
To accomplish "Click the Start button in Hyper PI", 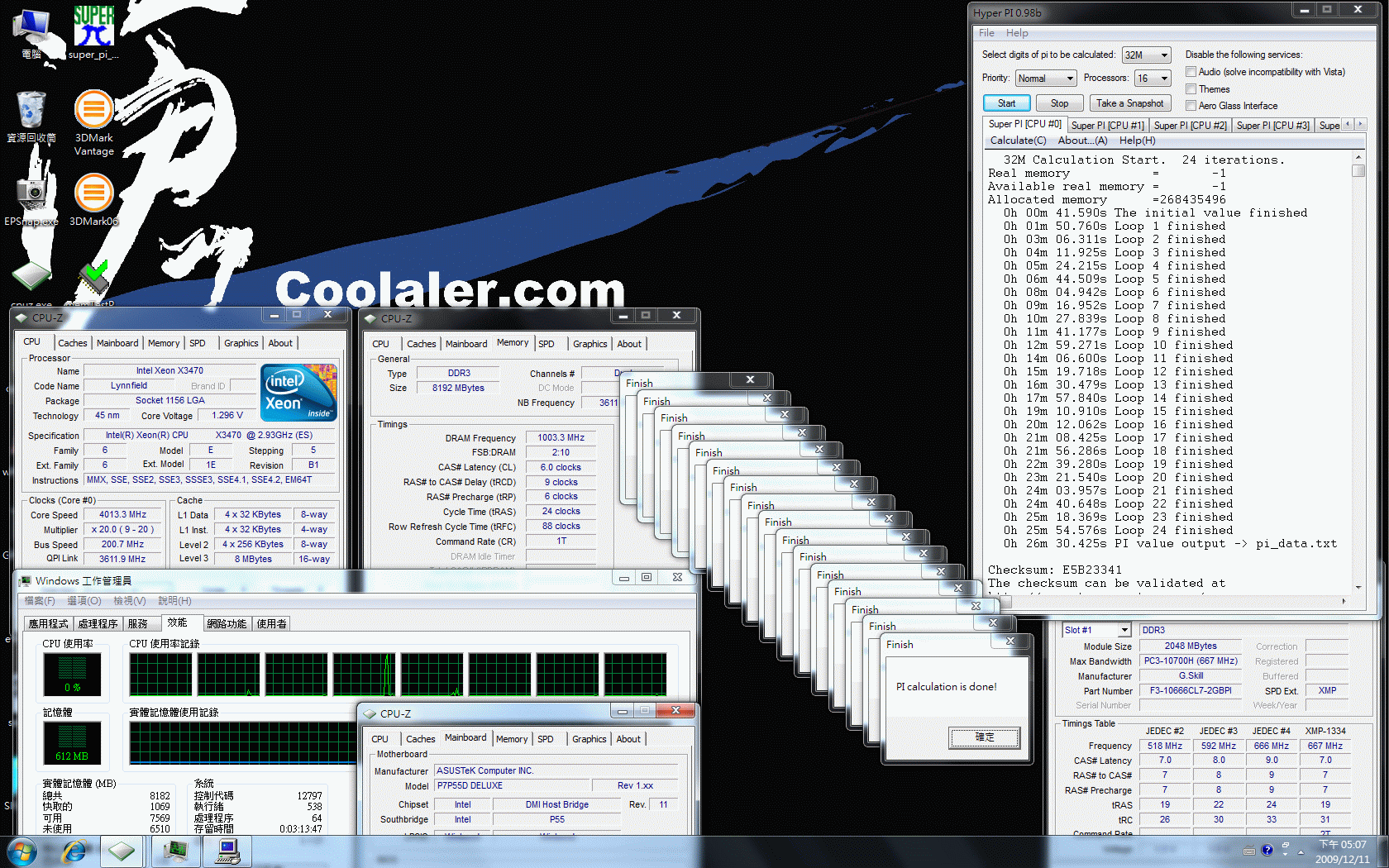I will point(1006,103).
